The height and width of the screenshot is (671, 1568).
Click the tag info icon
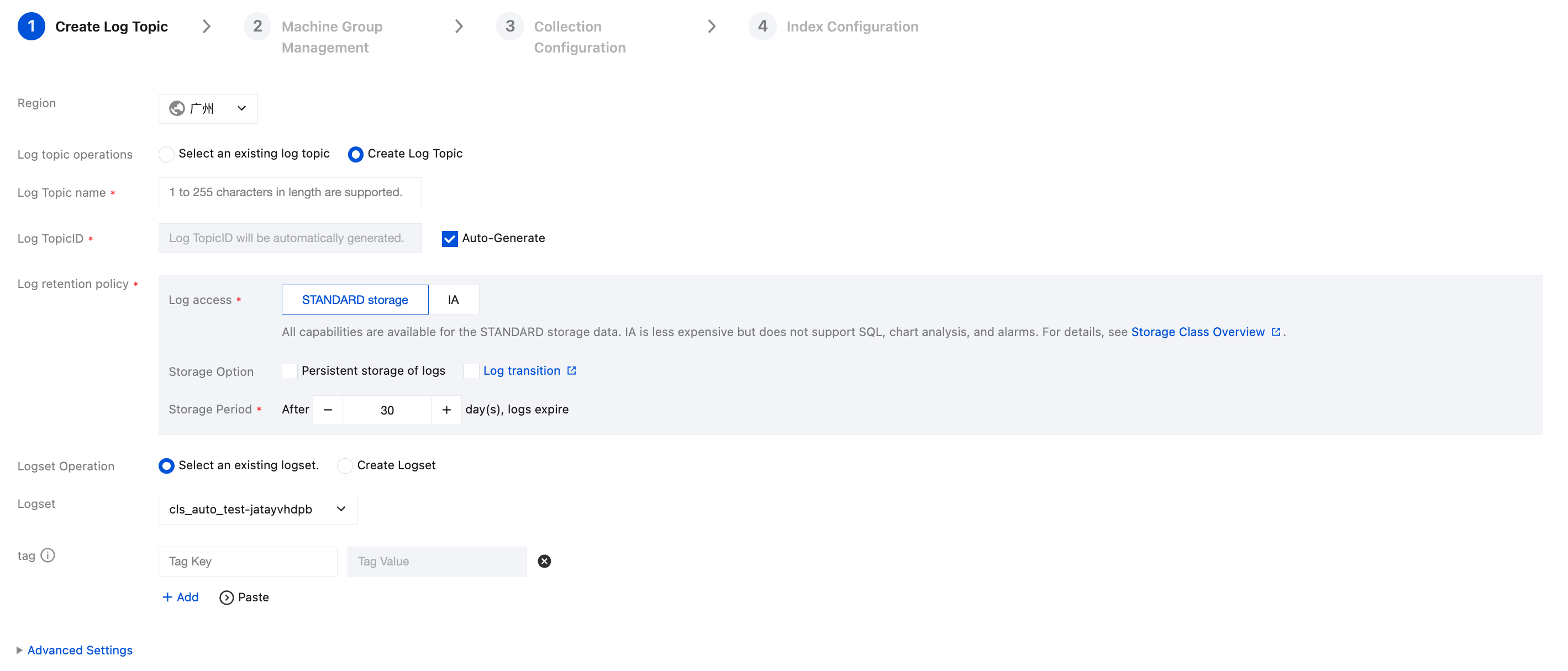coord(48,555)
